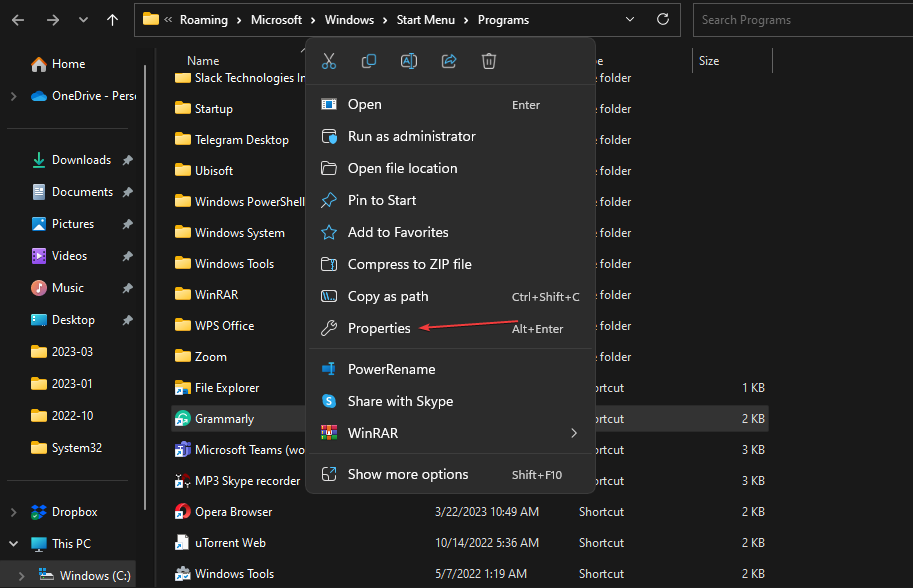913x588 pixels.
Task: Click the Delete trash icon in the context menu
Action: coord(488,61)
